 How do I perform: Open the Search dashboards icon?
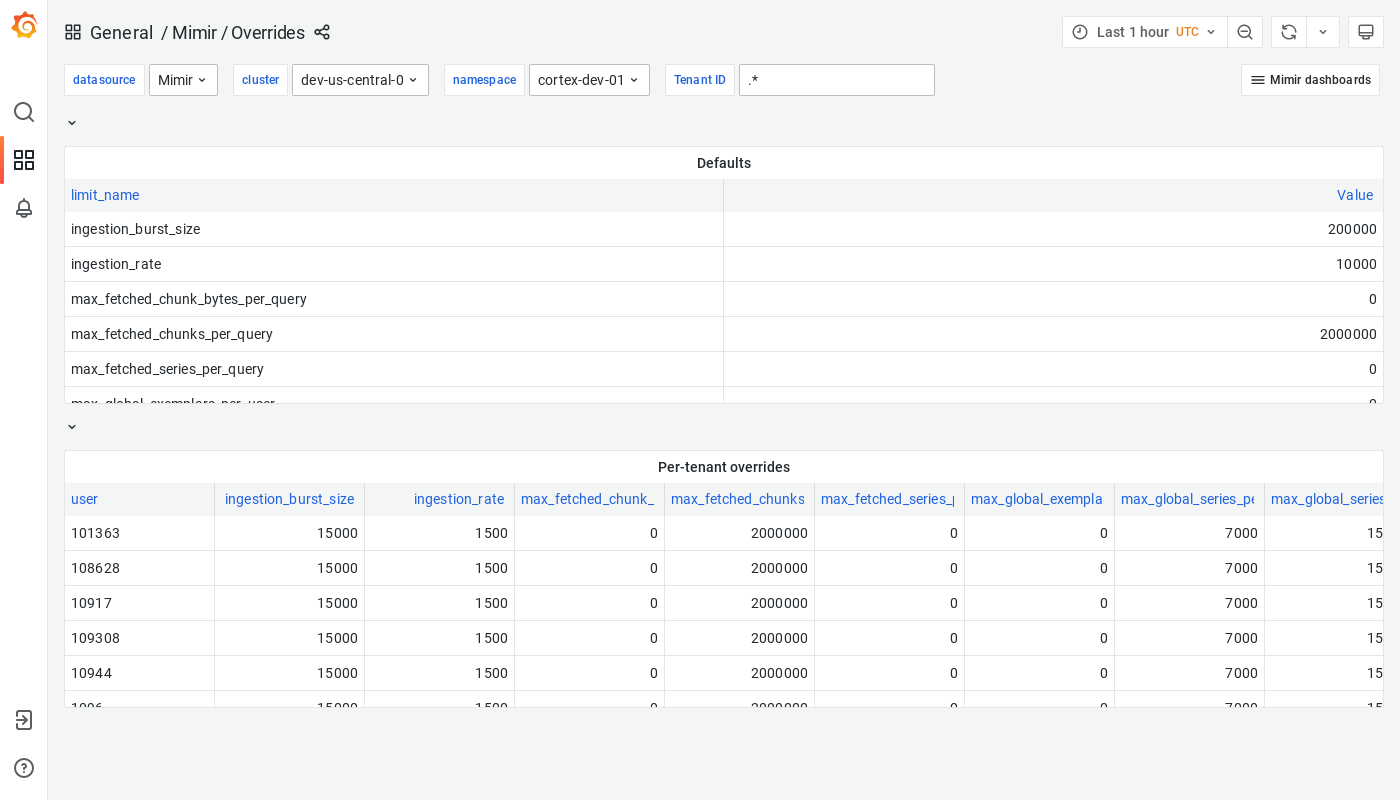[24, 112]
